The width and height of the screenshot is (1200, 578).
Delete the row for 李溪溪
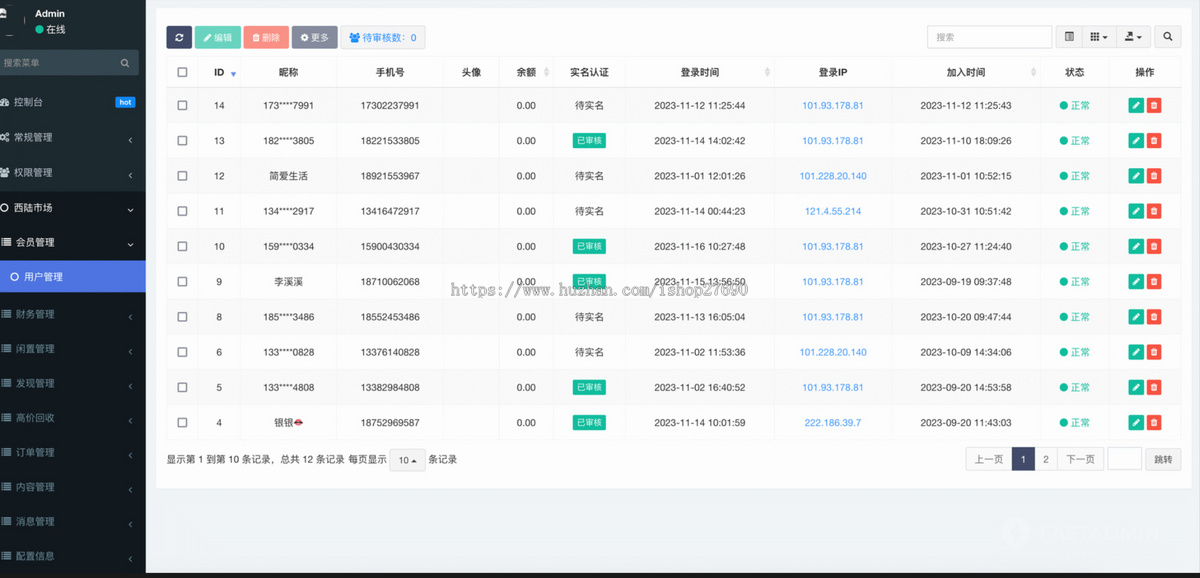pyautogui.click(x=1154, y=282)
